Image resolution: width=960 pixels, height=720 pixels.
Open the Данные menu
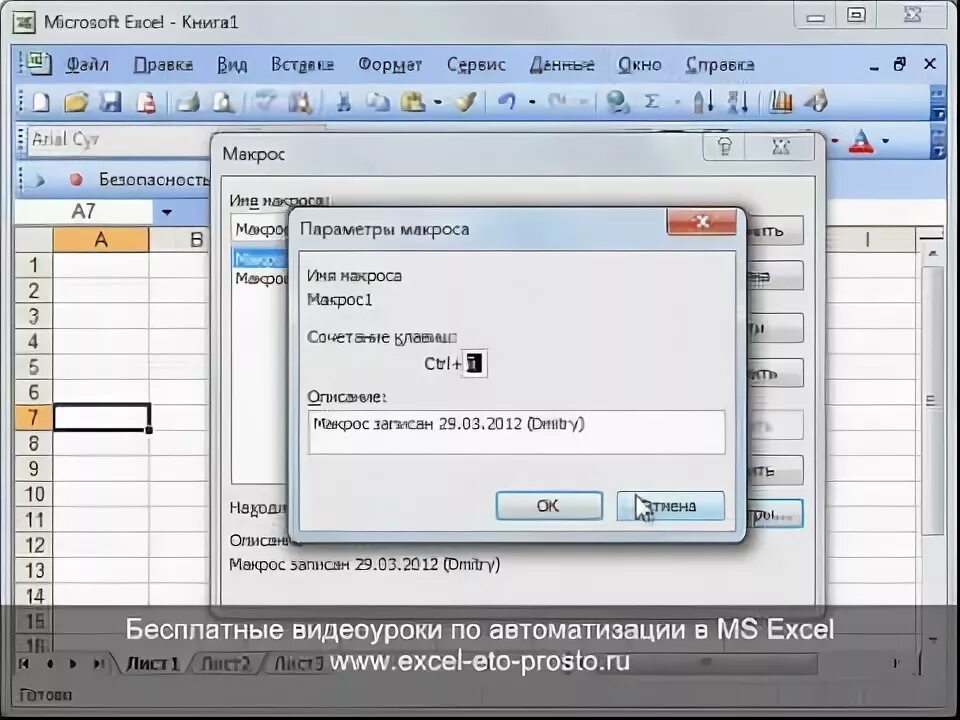click(x=561, y=64)
